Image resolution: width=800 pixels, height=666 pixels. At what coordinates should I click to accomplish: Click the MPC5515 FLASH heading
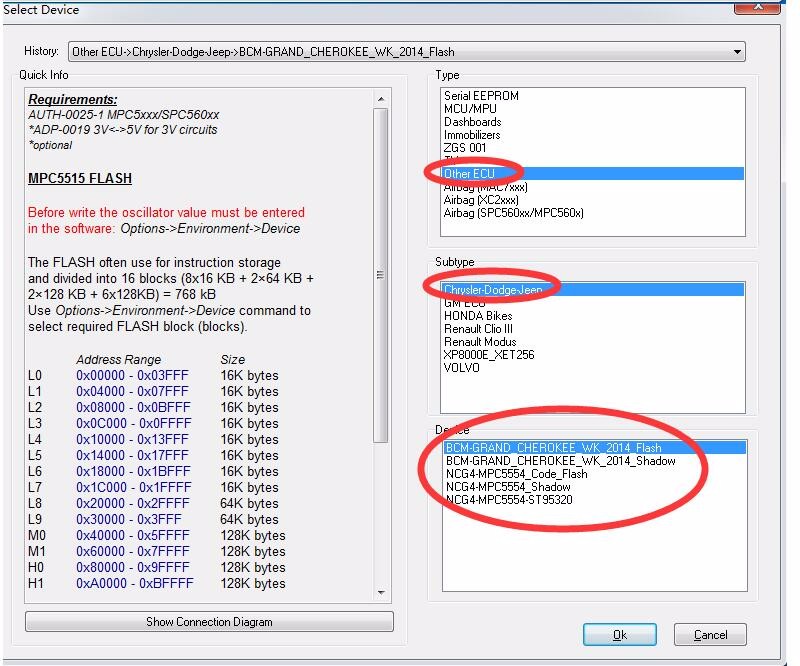(x=80, y=179)
